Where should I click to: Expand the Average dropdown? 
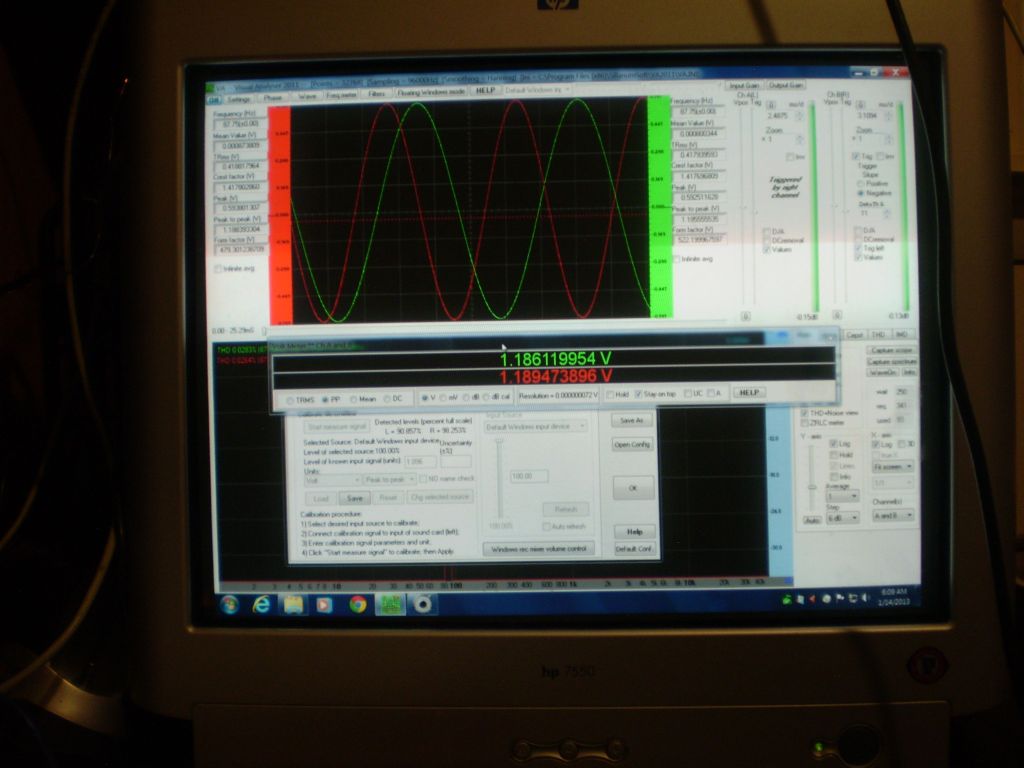(x=842, y=496)
